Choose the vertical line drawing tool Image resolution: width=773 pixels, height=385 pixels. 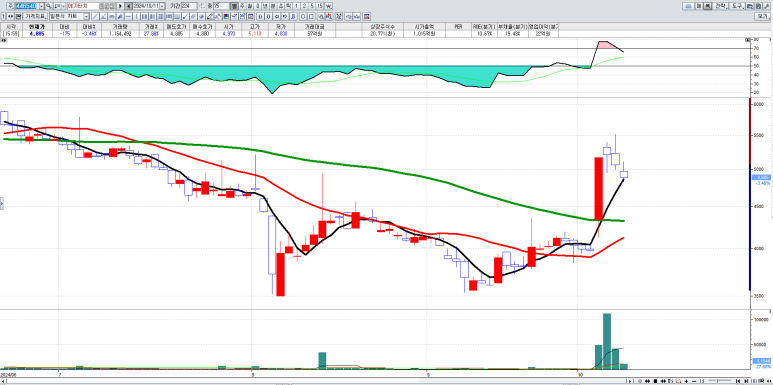tap(137, 16)
